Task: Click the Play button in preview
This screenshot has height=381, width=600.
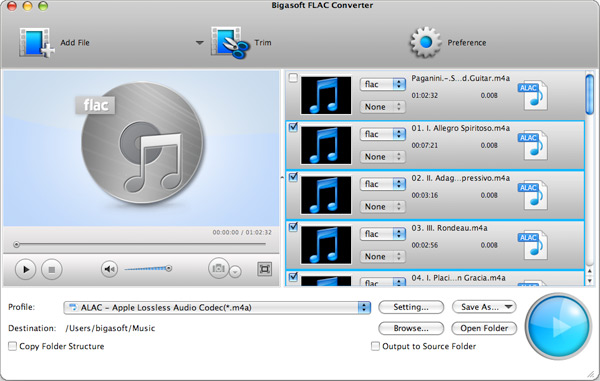Action: pyautogui.click(x=25, y=269)
